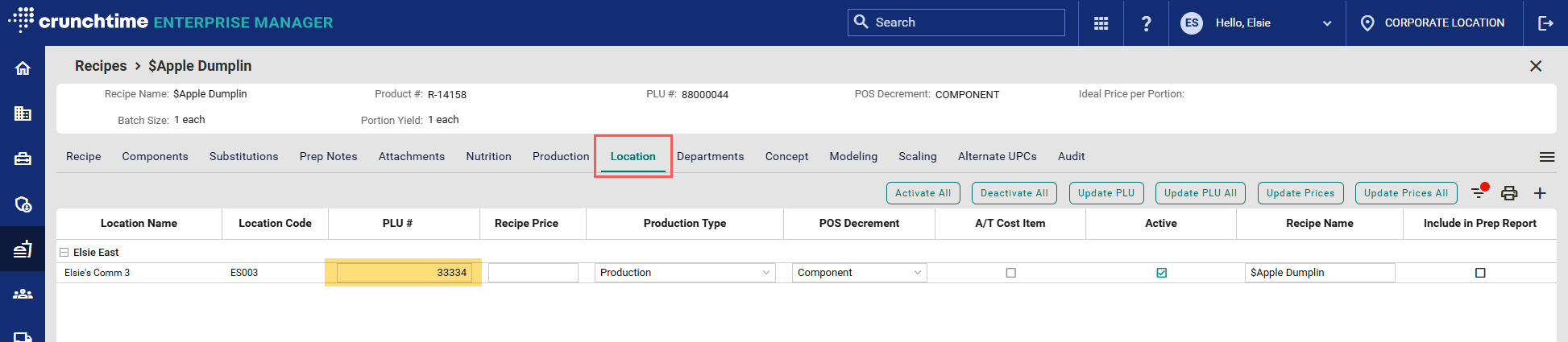Open the POS Decrement Component dropdown
Screen dimensions: 1568x342
pyautogui.click(x=859, y=273)
